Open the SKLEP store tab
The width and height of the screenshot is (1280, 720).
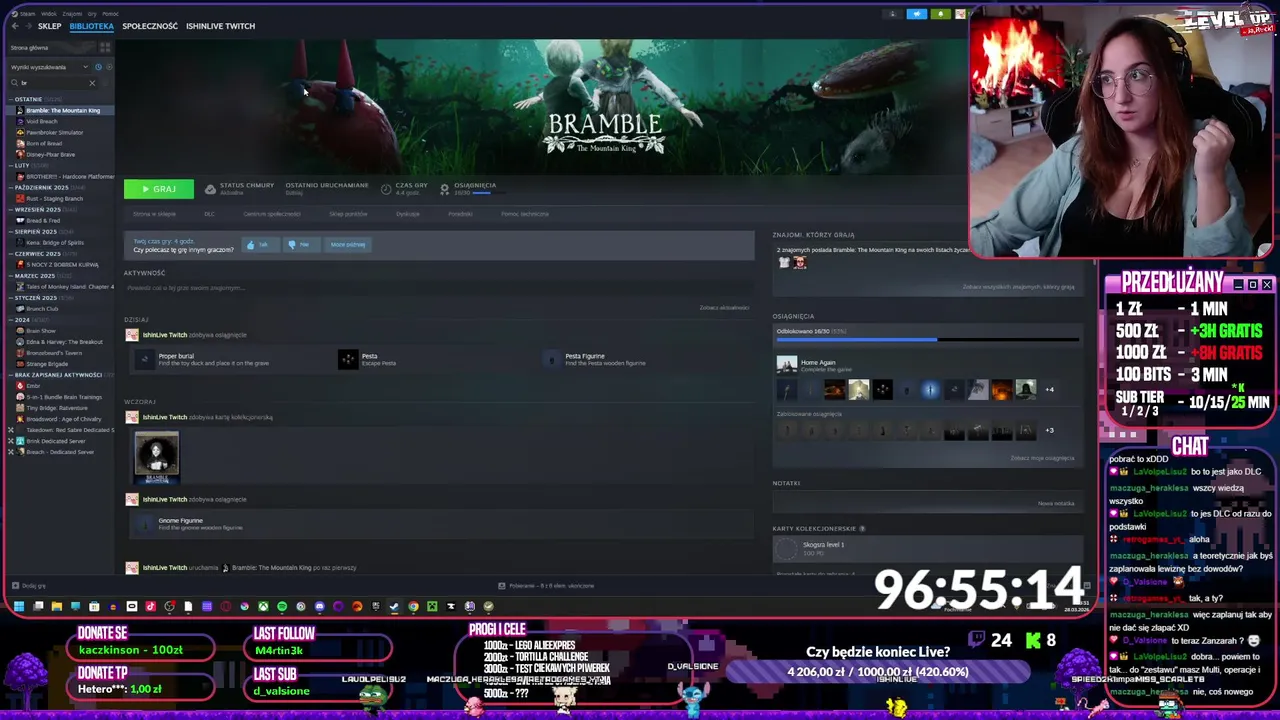click(49, 26)
